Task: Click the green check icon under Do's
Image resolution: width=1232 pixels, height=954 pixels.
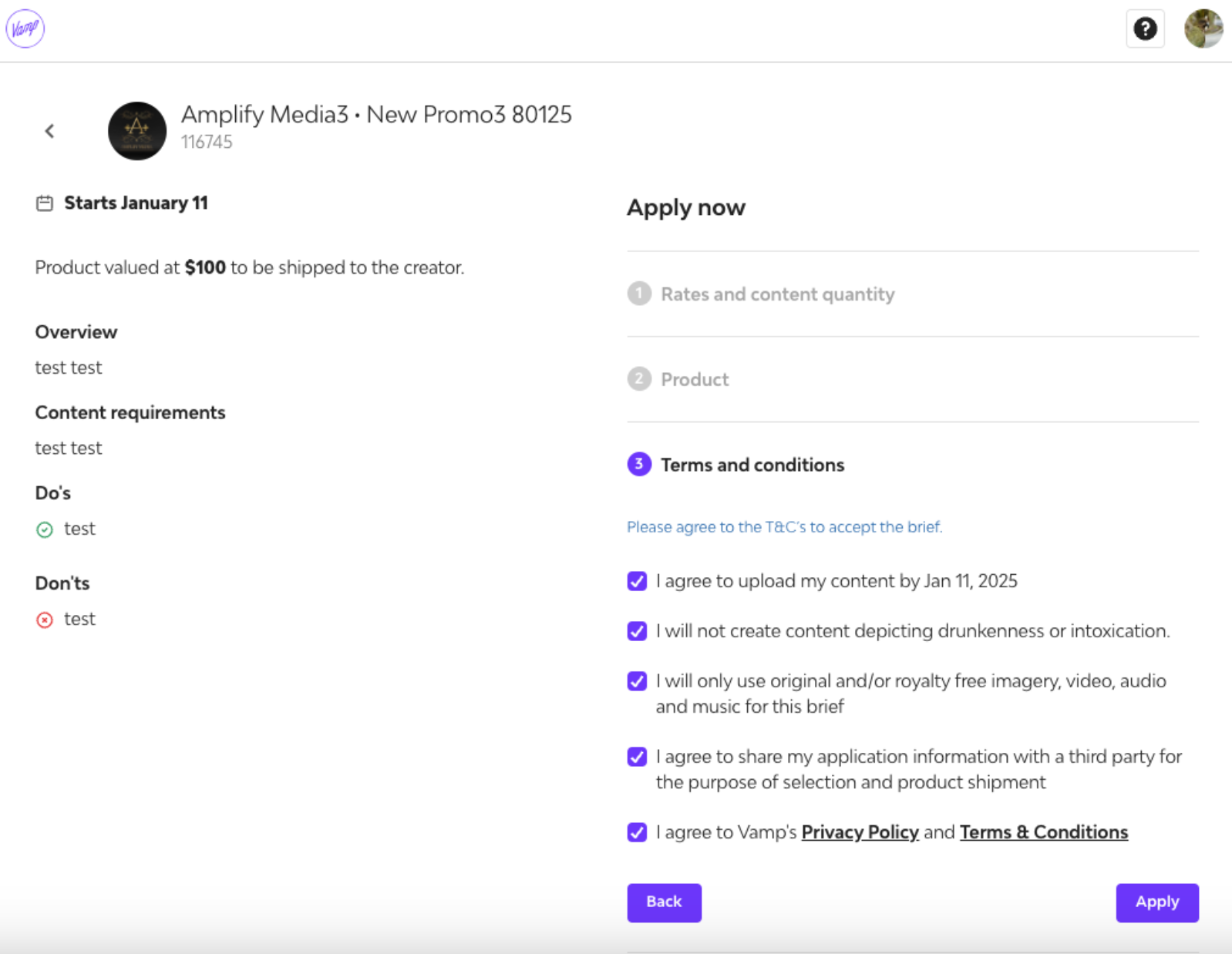Action: point(45,529)
